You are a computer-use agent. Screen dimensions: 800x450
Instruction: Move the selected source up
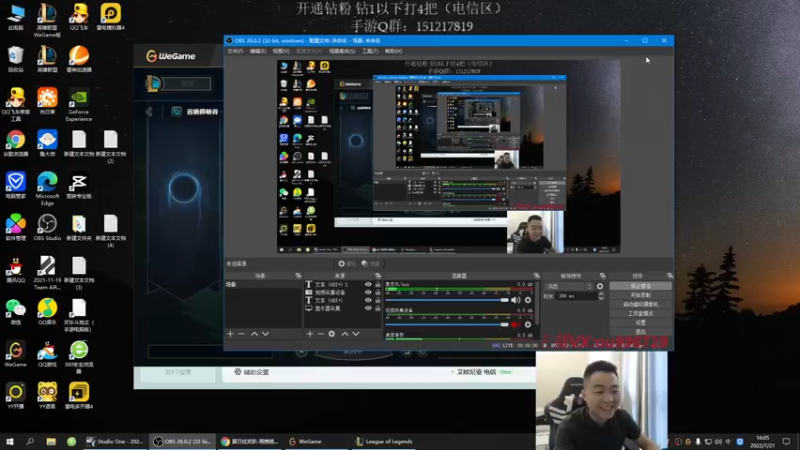point(345,334)
